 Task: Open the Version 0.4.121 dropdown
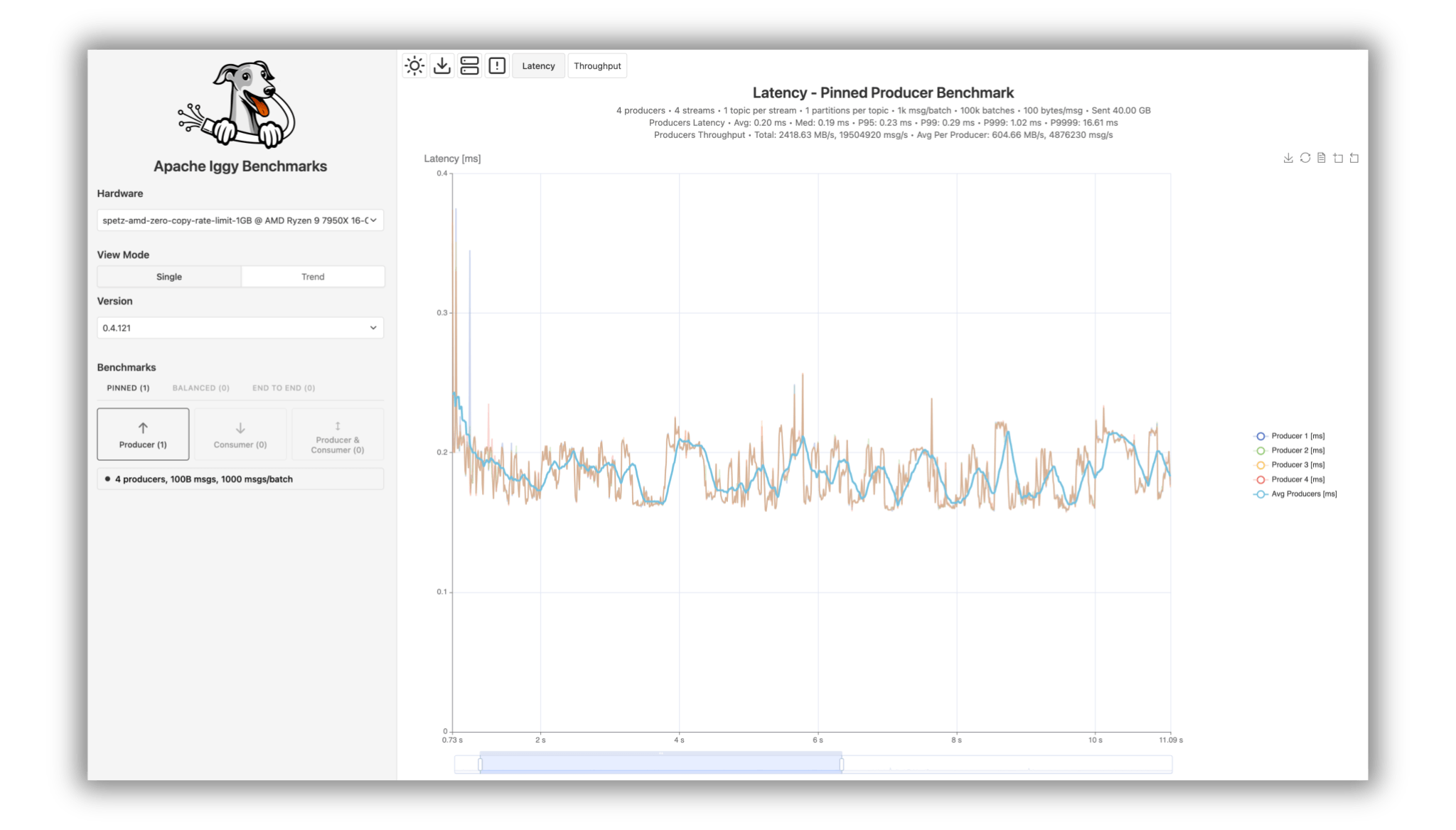240,328
